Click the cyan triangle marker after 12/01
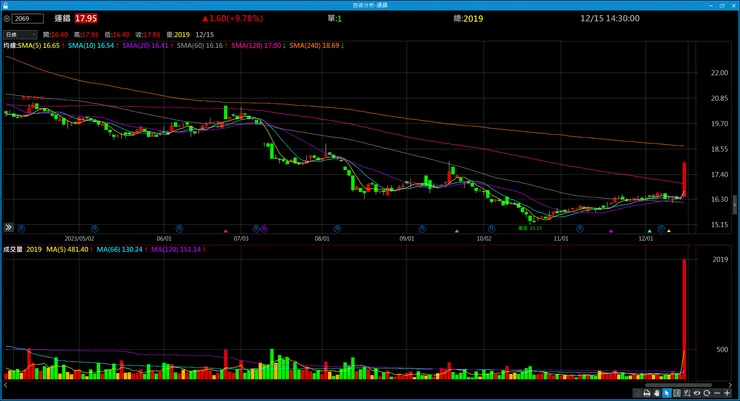Screen dimensions: 740x401 click(x=649, y=231)
